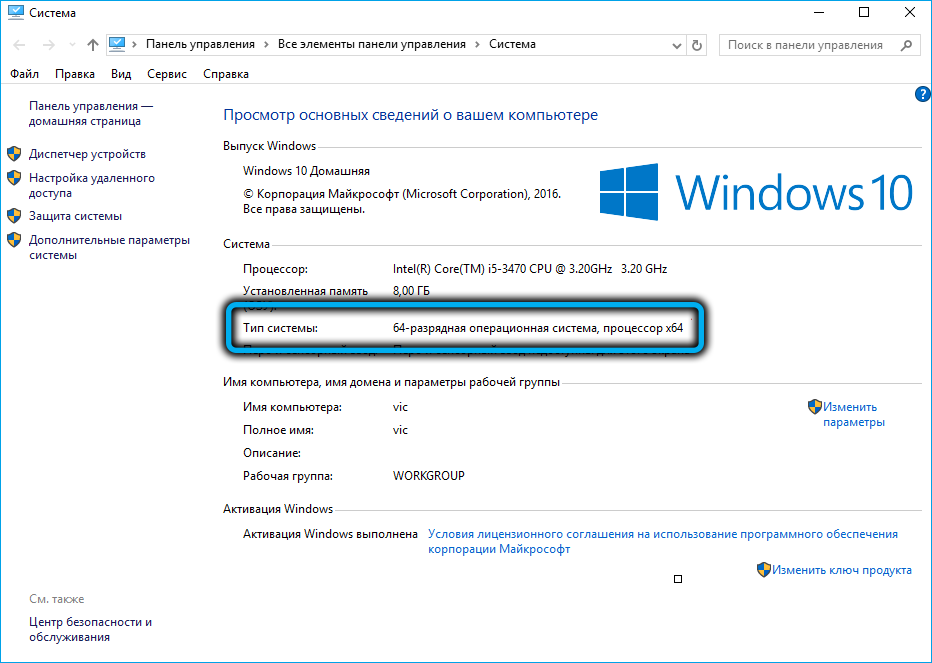Select Активация Windows выполнена text

[330, 534]
